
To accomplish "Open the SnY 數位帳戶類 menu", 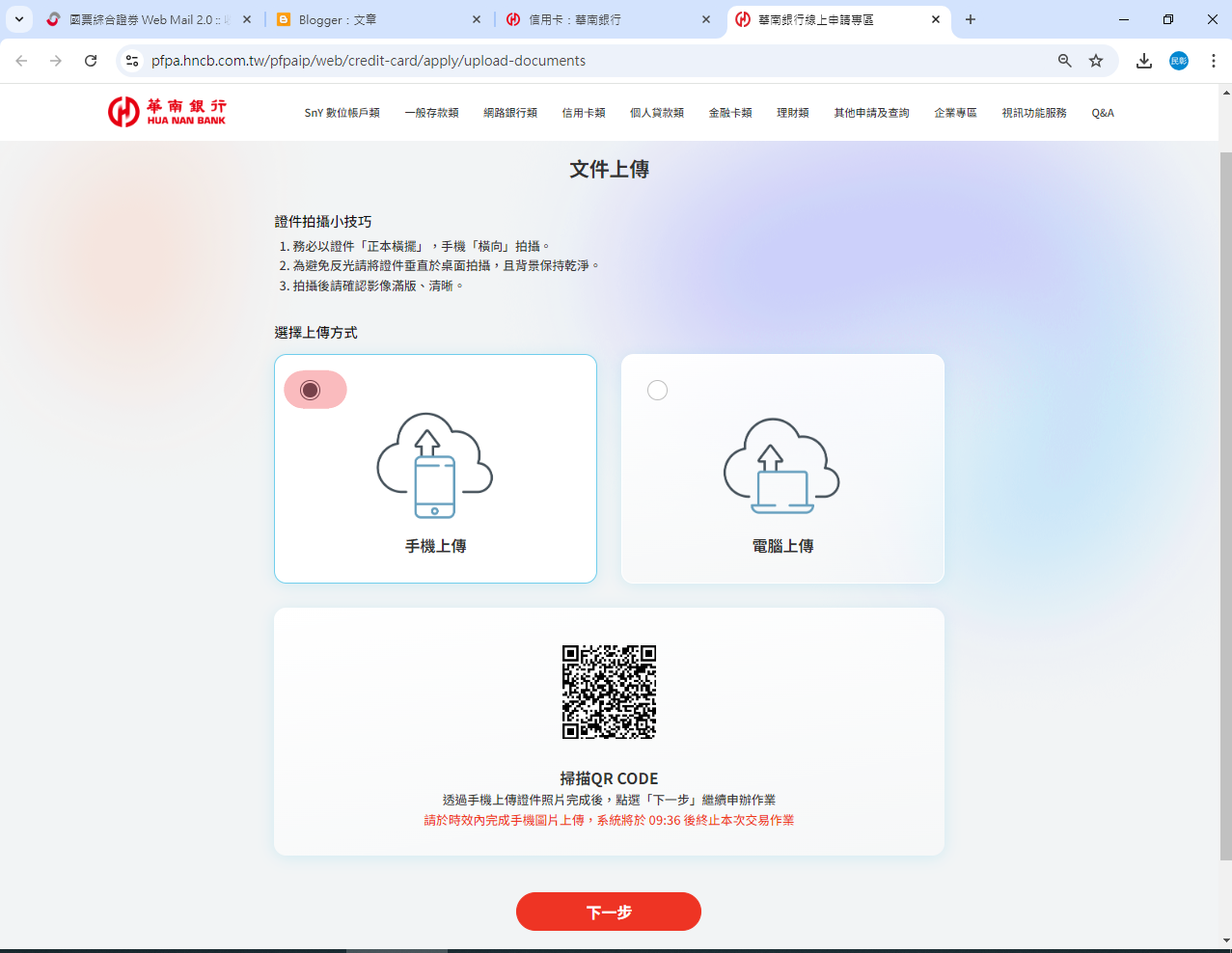I will click(x=342, y=113).
